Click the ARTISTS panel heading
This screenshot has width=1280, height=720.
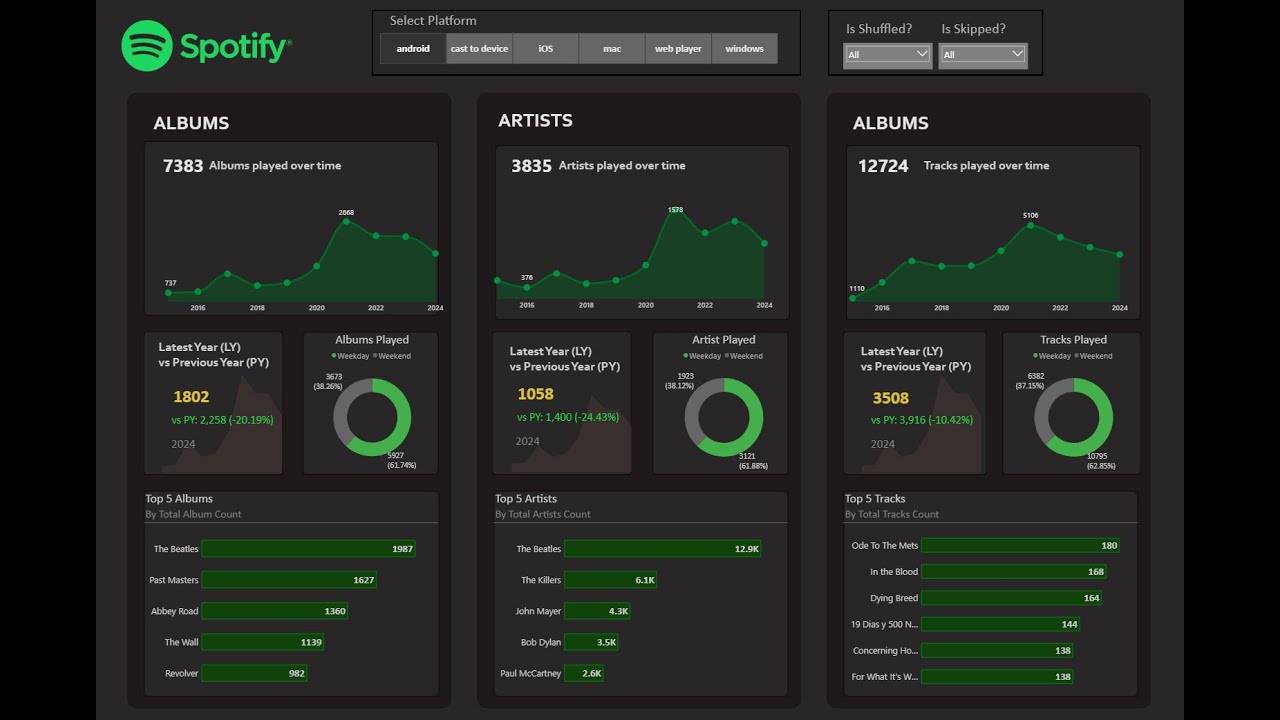click(535, 120)
